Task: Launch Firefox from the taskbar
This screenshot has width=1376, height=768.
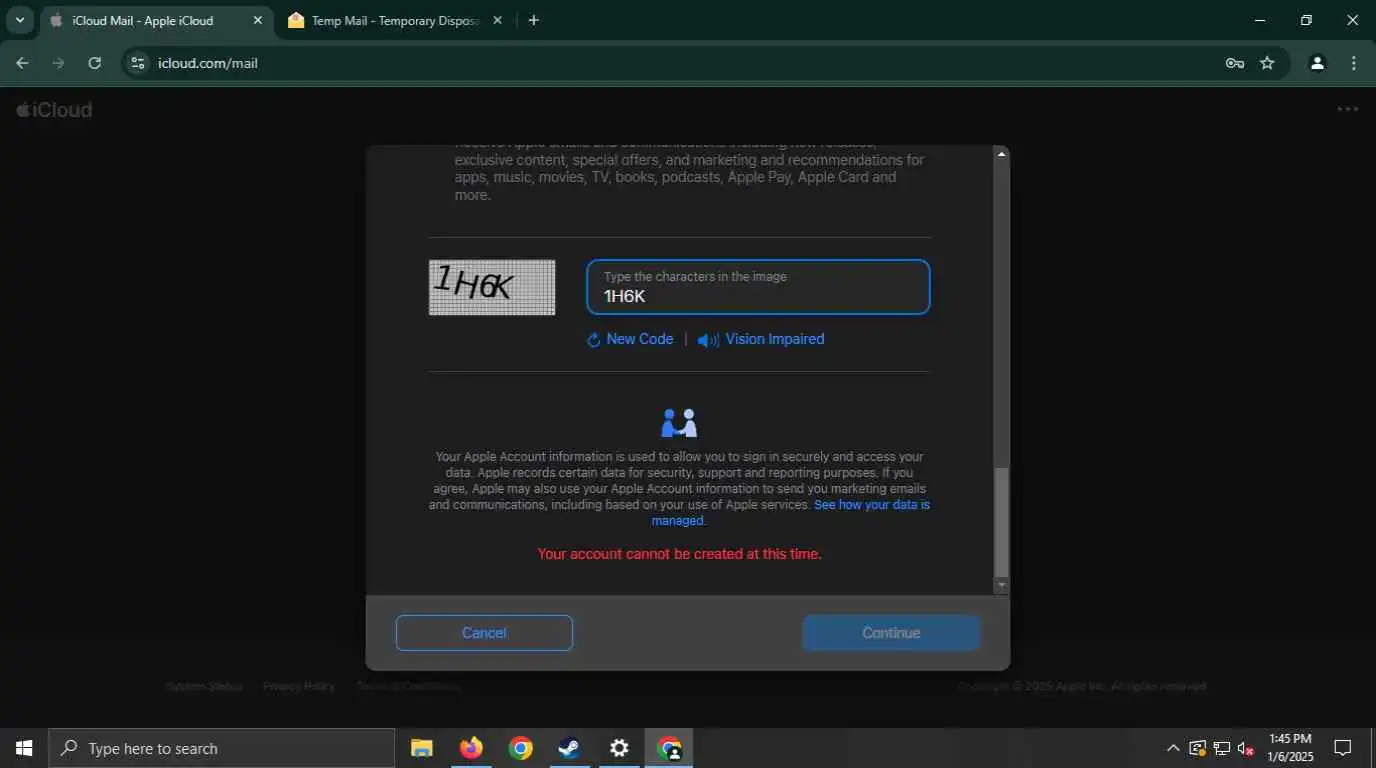Action: (x=471, y=748)
